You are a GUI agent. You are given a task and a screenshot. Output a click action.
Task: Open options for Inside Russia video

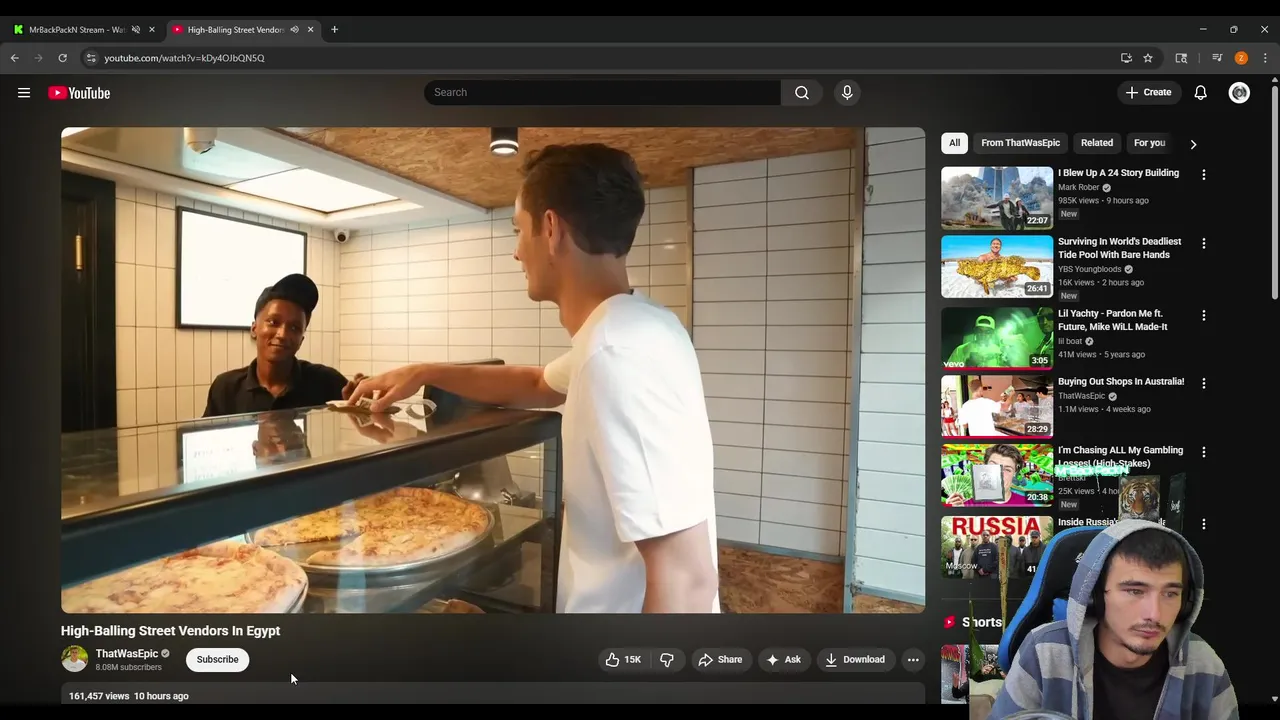click(x=1204, y=524)
